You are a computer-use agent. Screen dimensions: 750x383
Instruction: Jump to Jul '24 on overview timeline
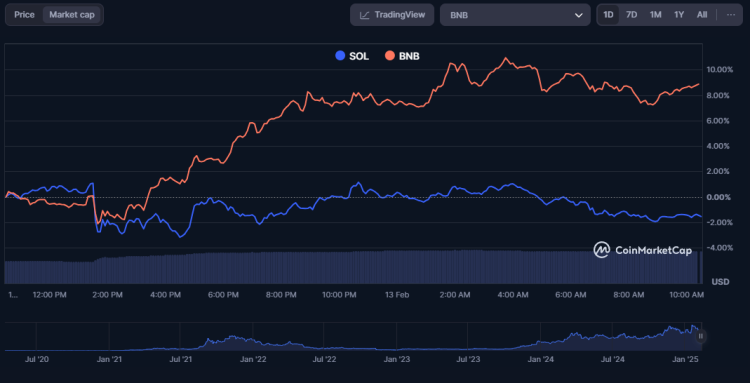[x=613, y=359]
